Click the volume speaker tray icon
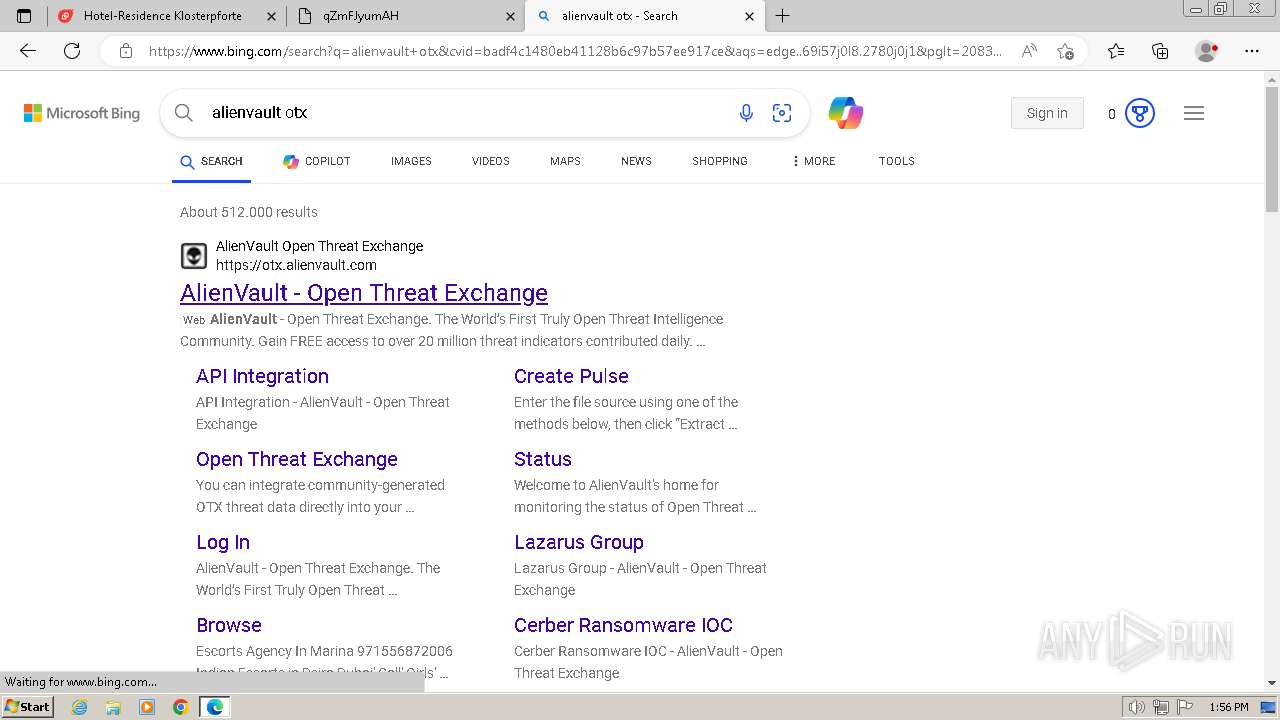Viewport: 1280px width, 720px height. [1137, 707]
